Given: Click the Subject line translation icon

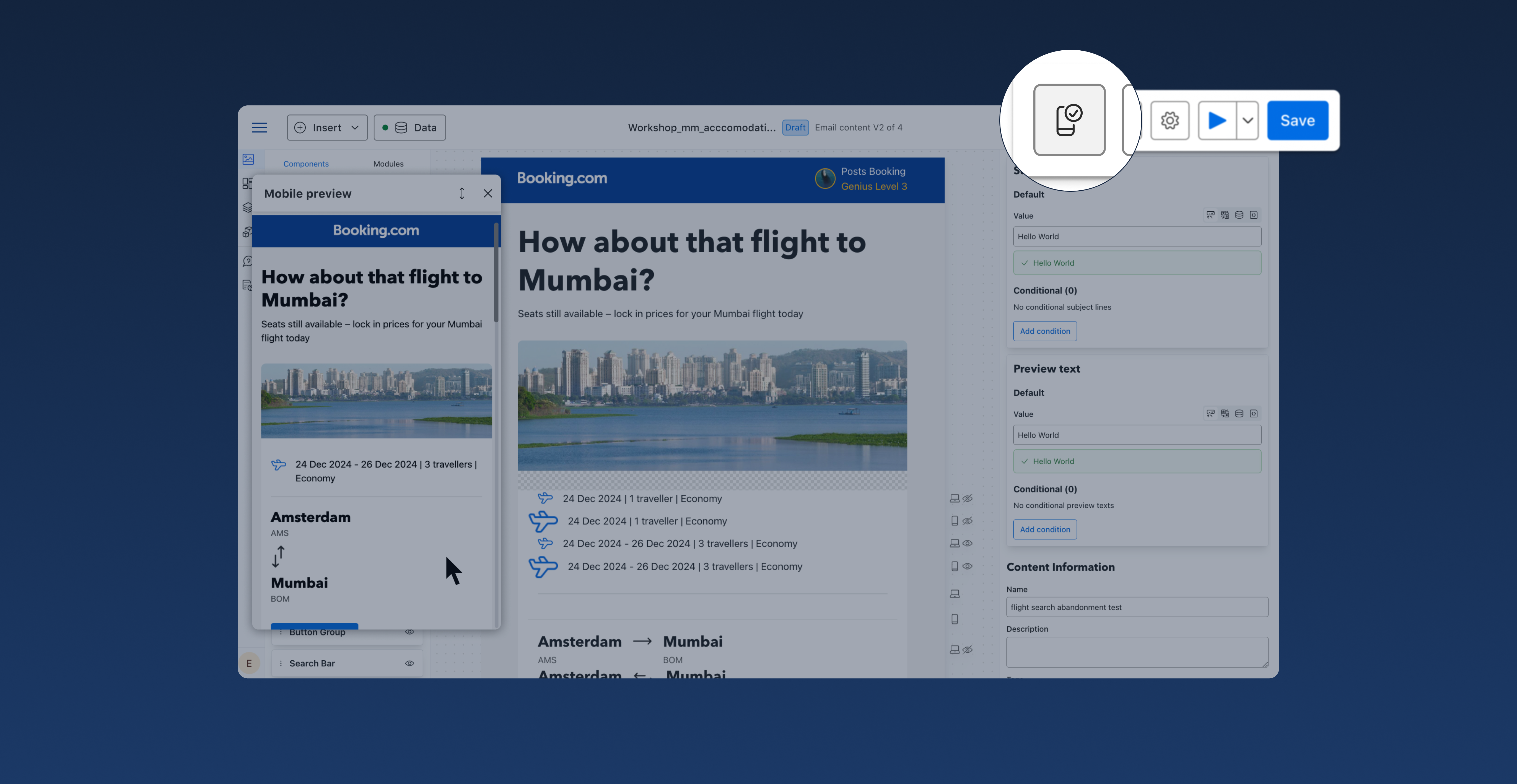Looking at the screenshot, I should point(1225,215).
